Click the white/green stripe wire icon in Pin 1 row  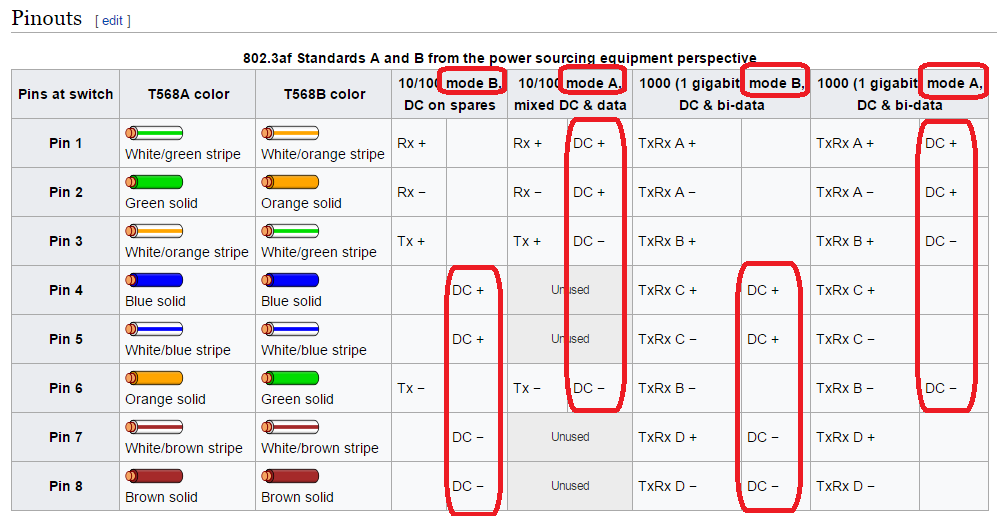point(154,133)
